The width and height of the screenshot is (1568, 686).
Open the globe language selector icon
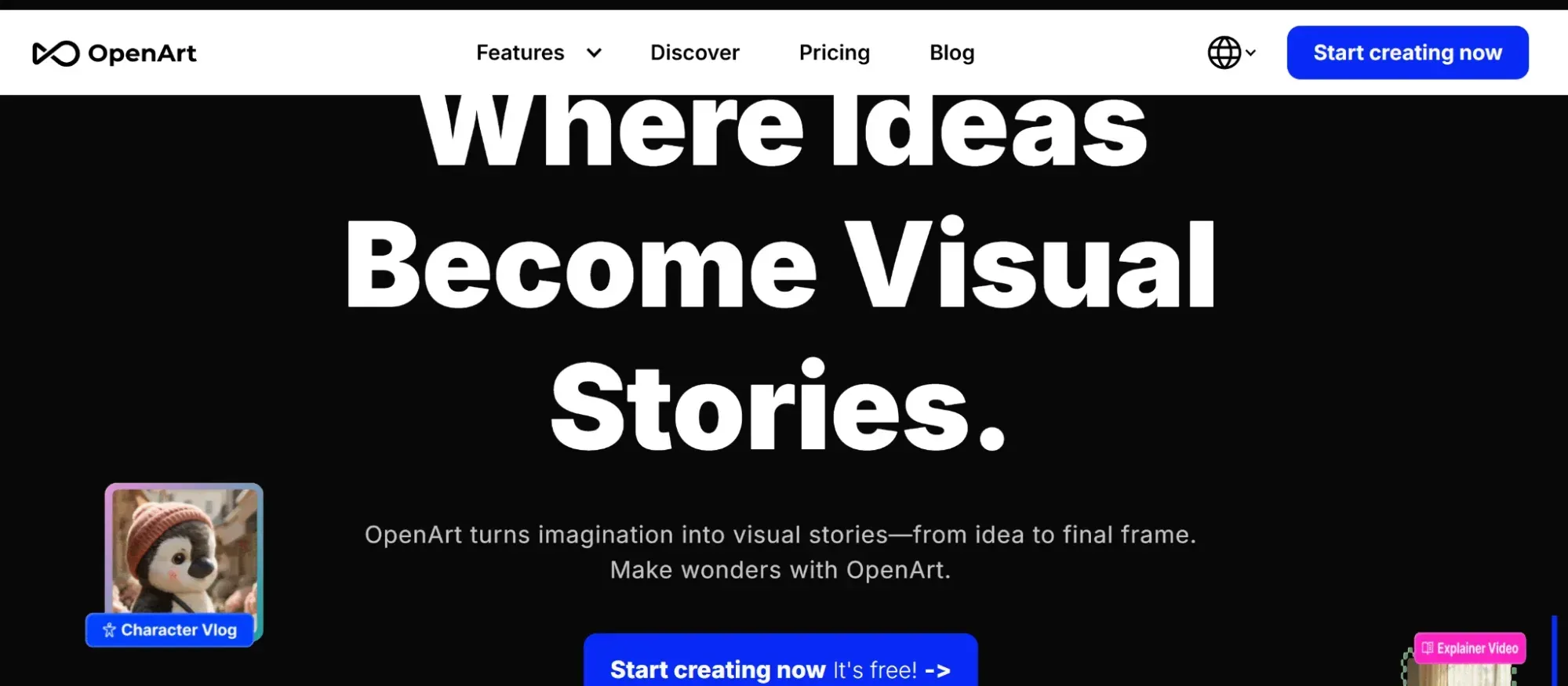[x=1224, y=53]
